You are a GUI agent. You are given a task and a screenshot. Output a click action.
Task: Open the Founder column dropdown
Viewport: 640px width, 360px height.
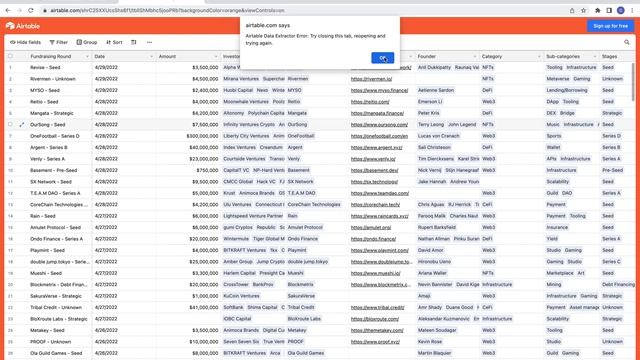pyautogui.click(x=475, y=56)
